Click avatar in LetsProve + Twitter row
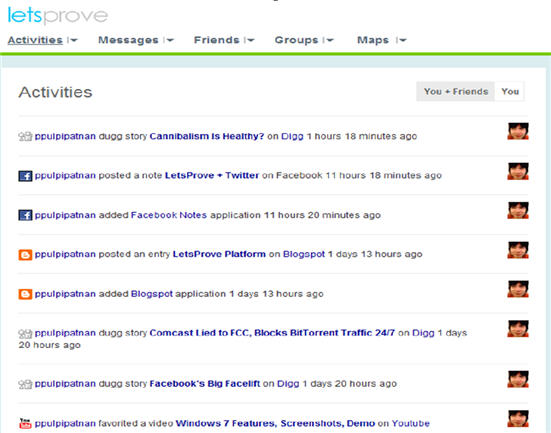 coord(518,171)
